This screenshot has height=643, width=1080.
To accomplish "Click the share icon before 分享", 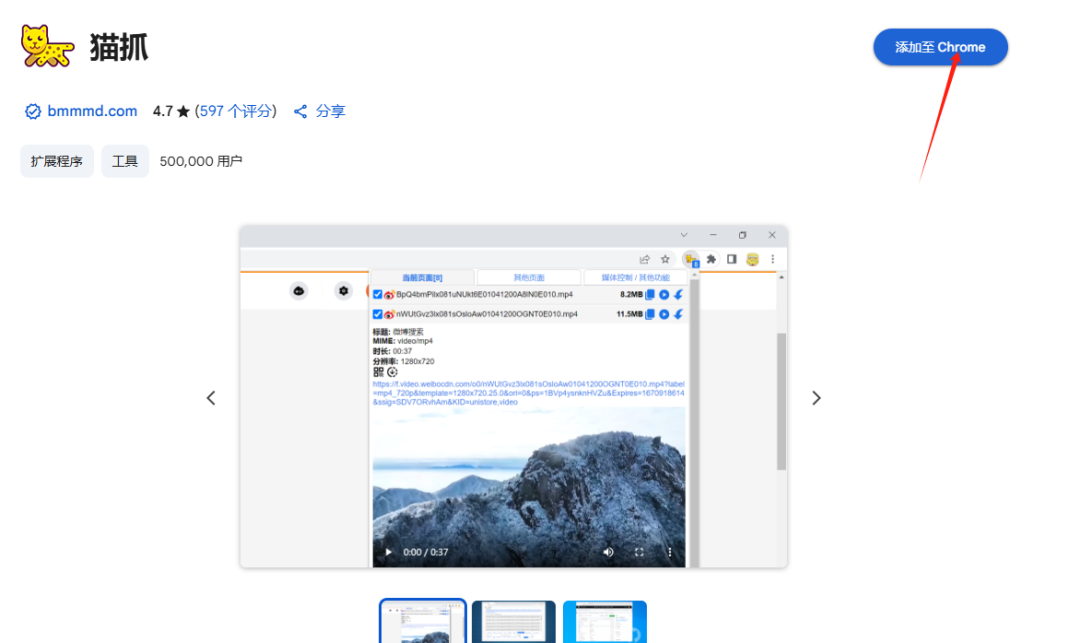I will (300, 112).
